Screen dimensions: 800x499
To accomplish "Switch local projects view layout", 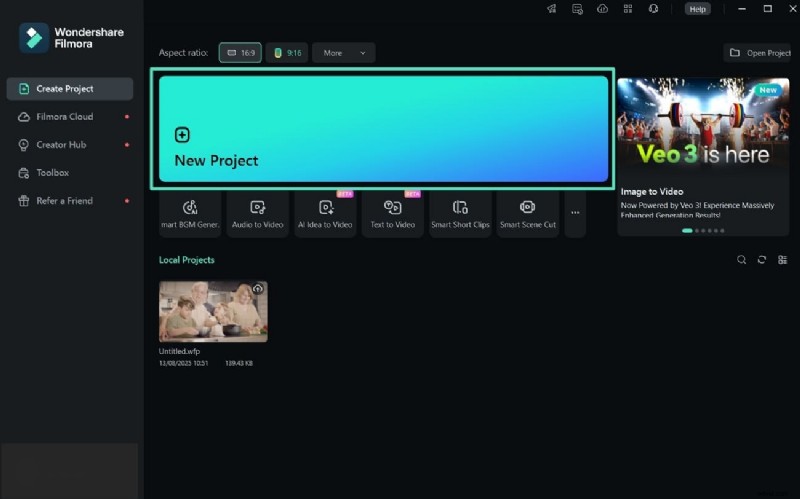I will click(782, 260).
